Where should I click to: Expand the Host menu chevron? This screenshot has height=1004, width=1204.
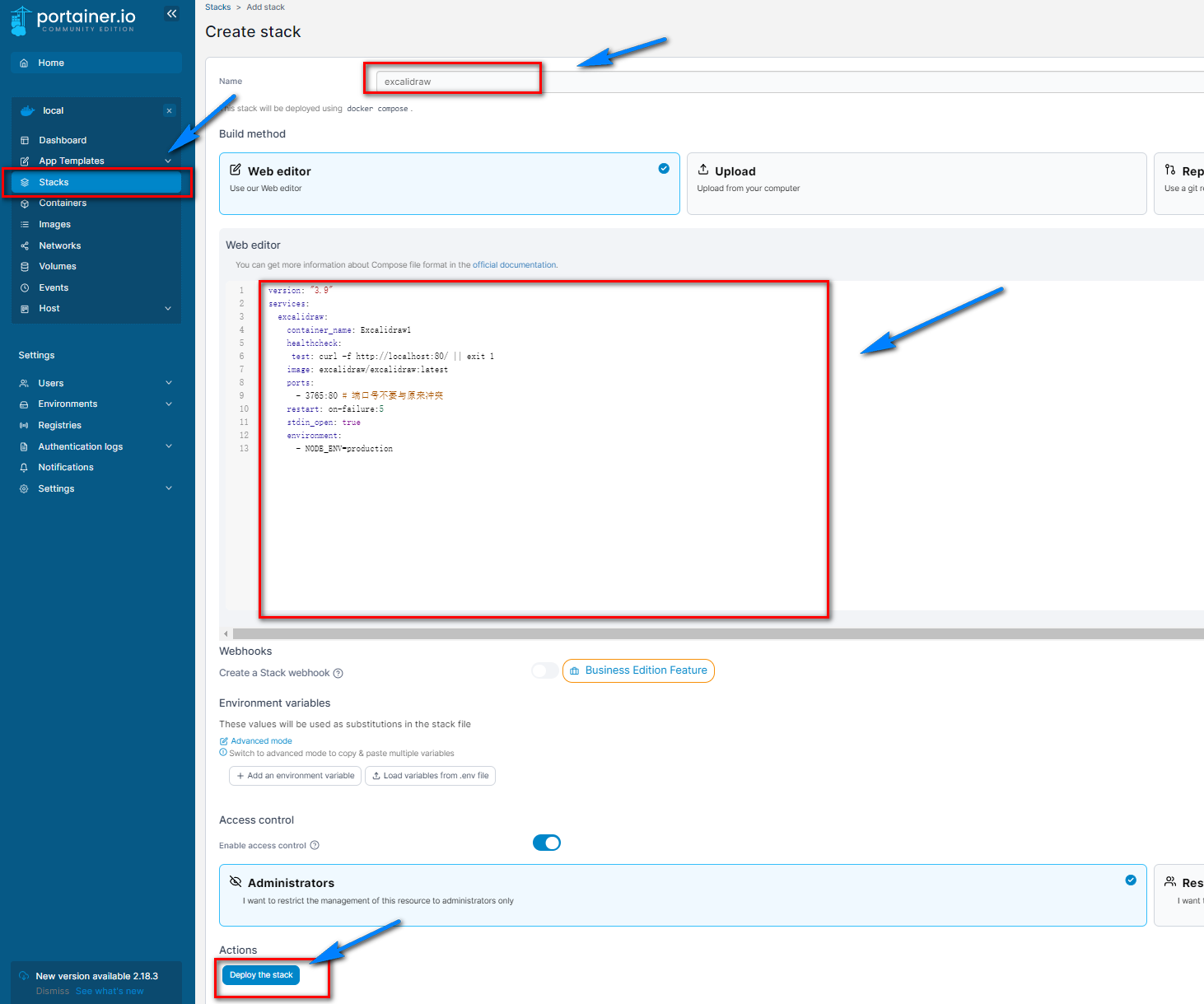coord(168,309)
